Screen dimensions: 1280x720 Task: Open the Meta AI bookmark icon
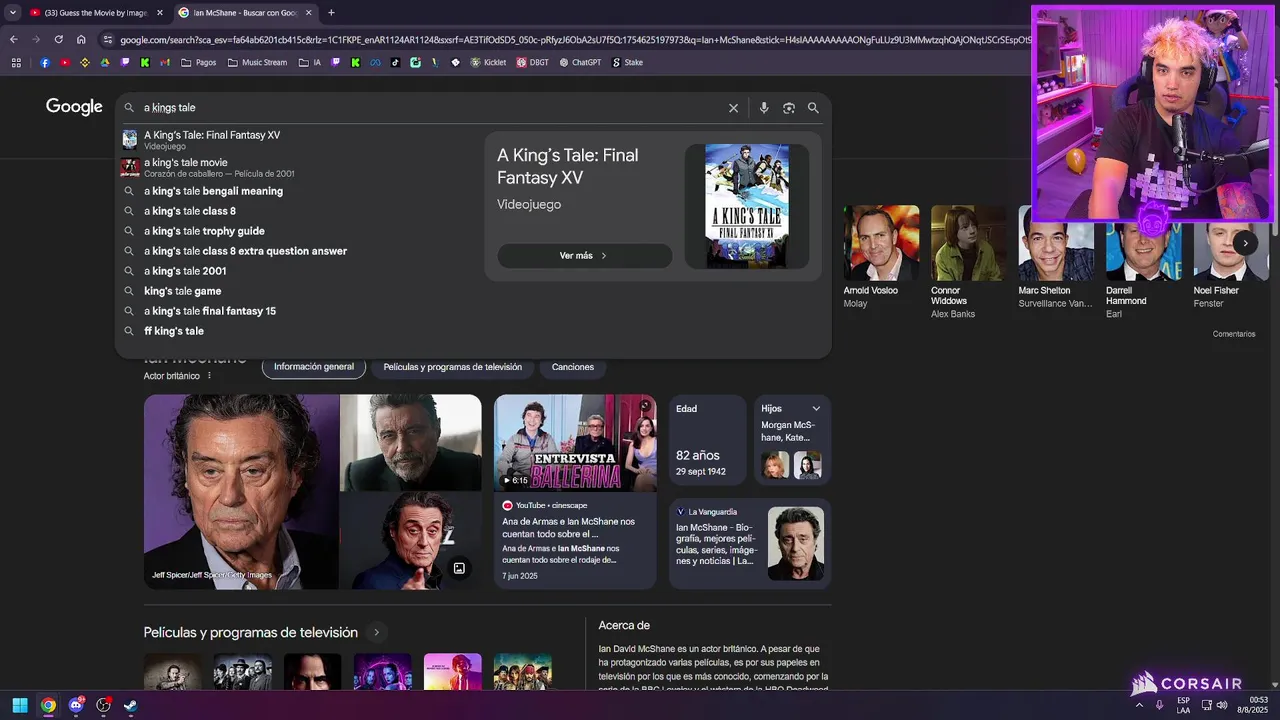coord(375,62)
